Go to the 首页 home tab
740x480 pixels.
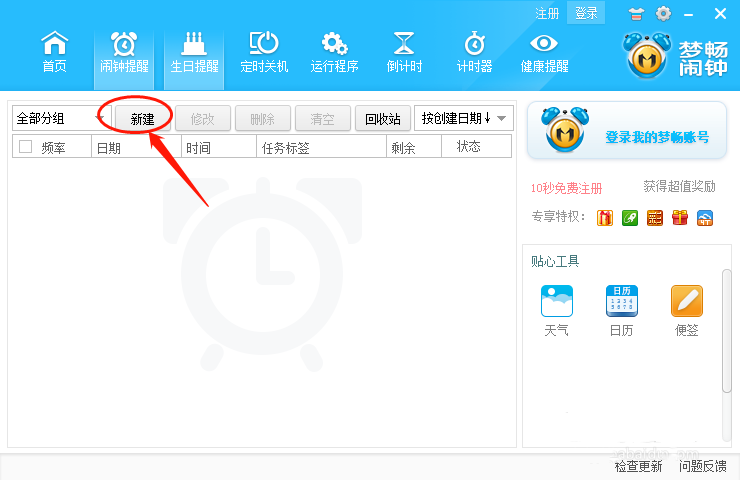pyautogui.click(x=54, y=52)
